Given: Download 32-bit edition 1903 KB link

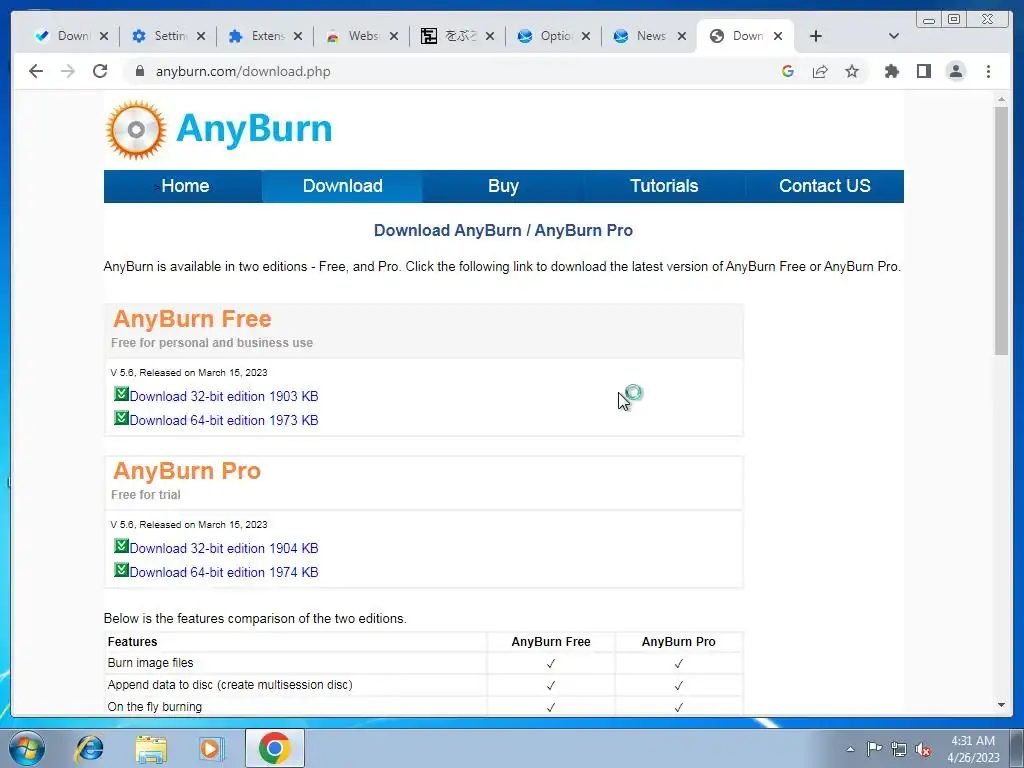Looking at the screenshot, I should [224, 396].
